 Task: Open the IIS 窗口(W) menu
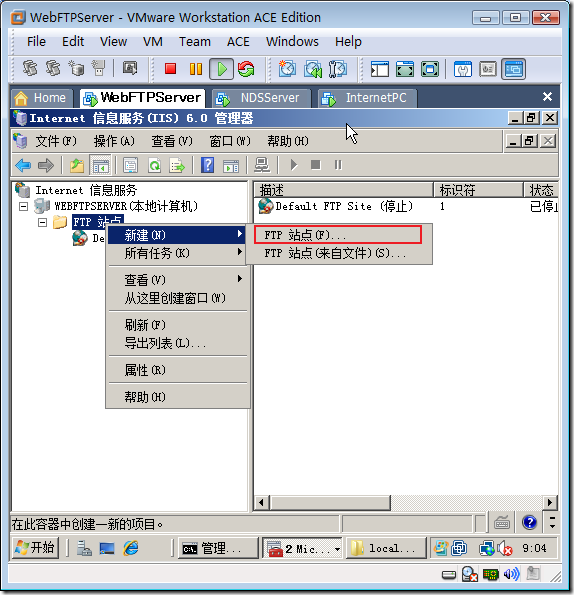(230, 141)
